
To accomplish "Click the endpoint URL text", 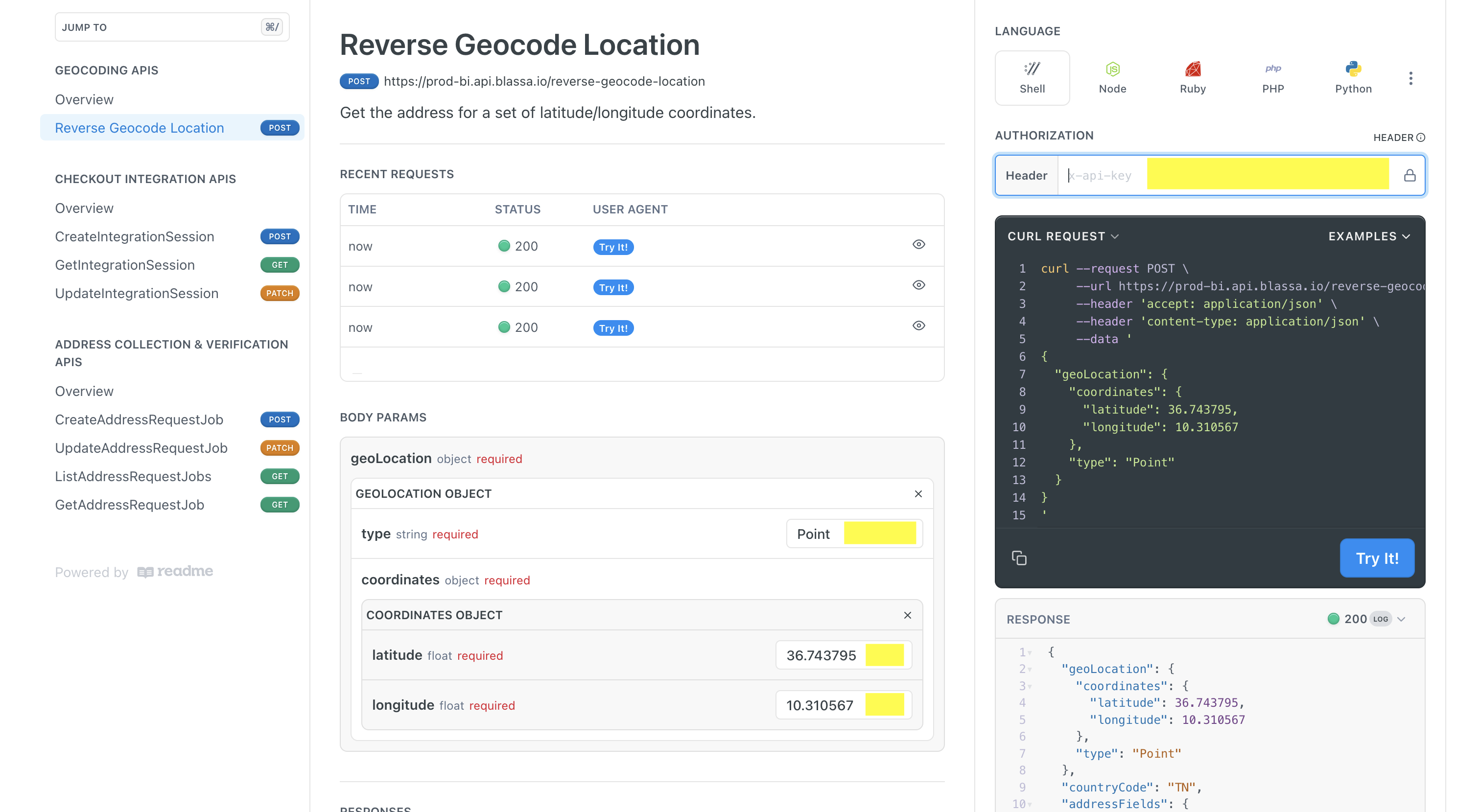I will 544,81.
